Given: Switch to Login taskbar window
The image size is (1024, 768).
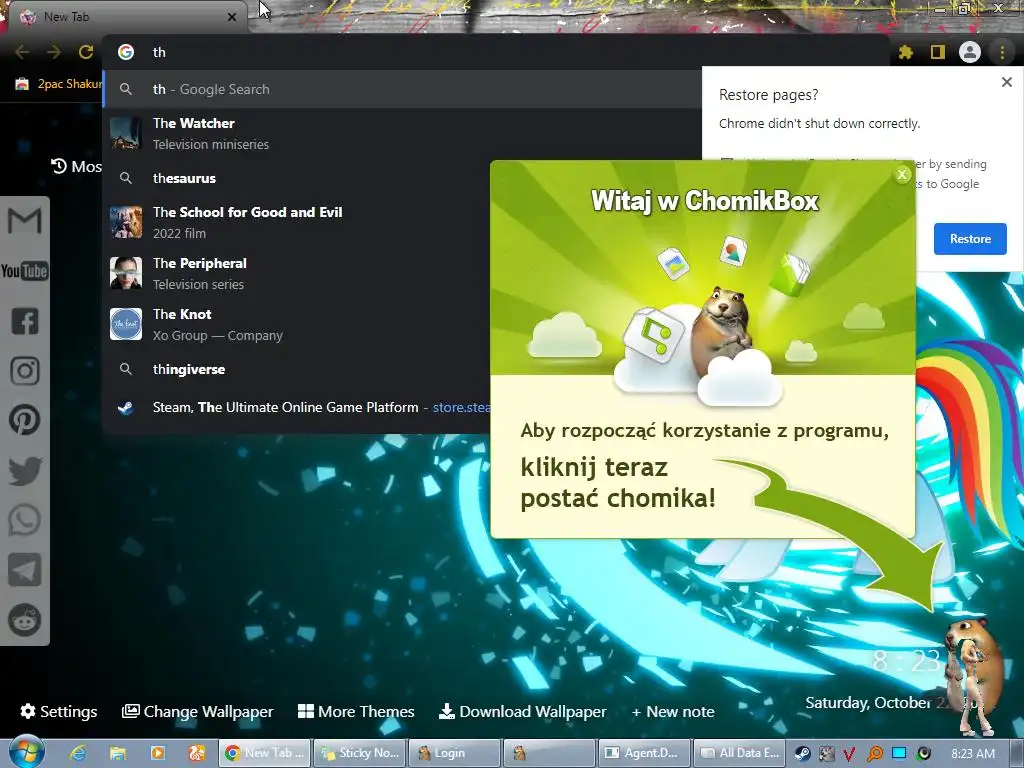Looking at the screenshot, I should pos(455,753).
